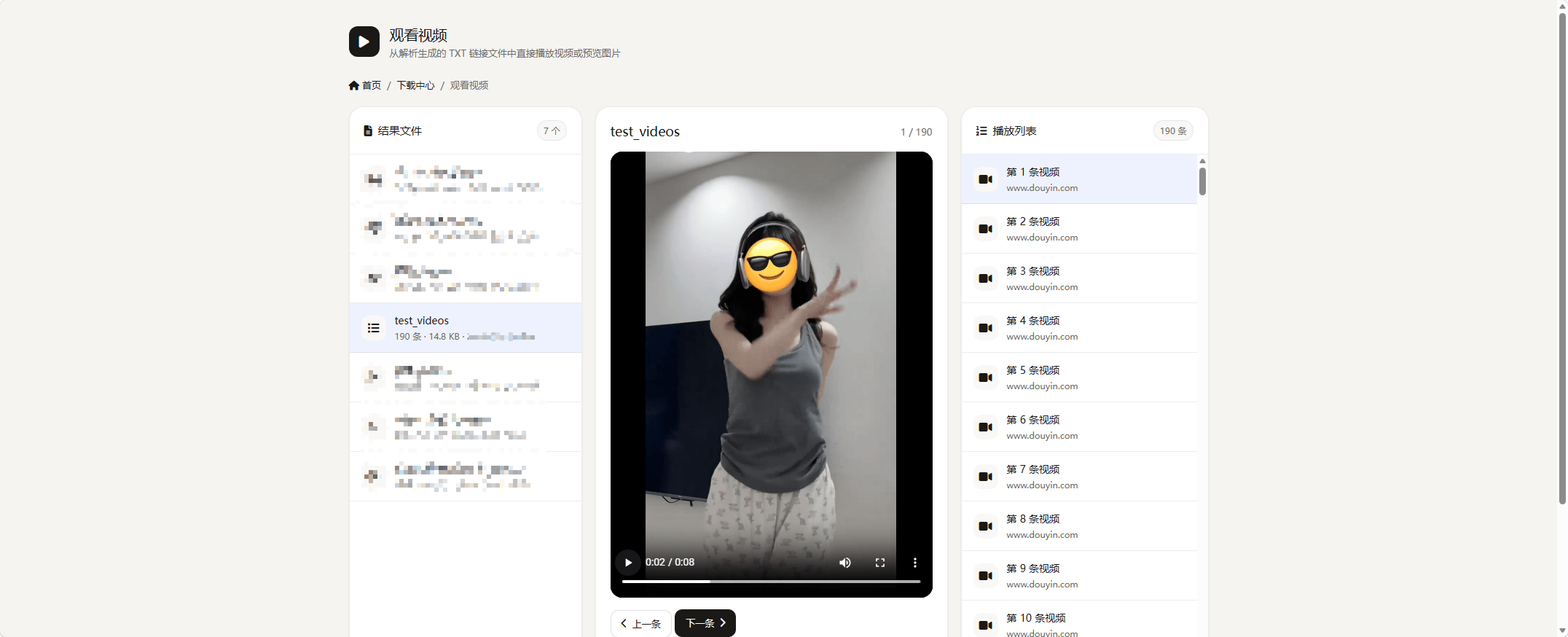Viewport: 1568px width, 637px height.
Task: Click the camera icon for 第 9 条视频
Action: 986,576
